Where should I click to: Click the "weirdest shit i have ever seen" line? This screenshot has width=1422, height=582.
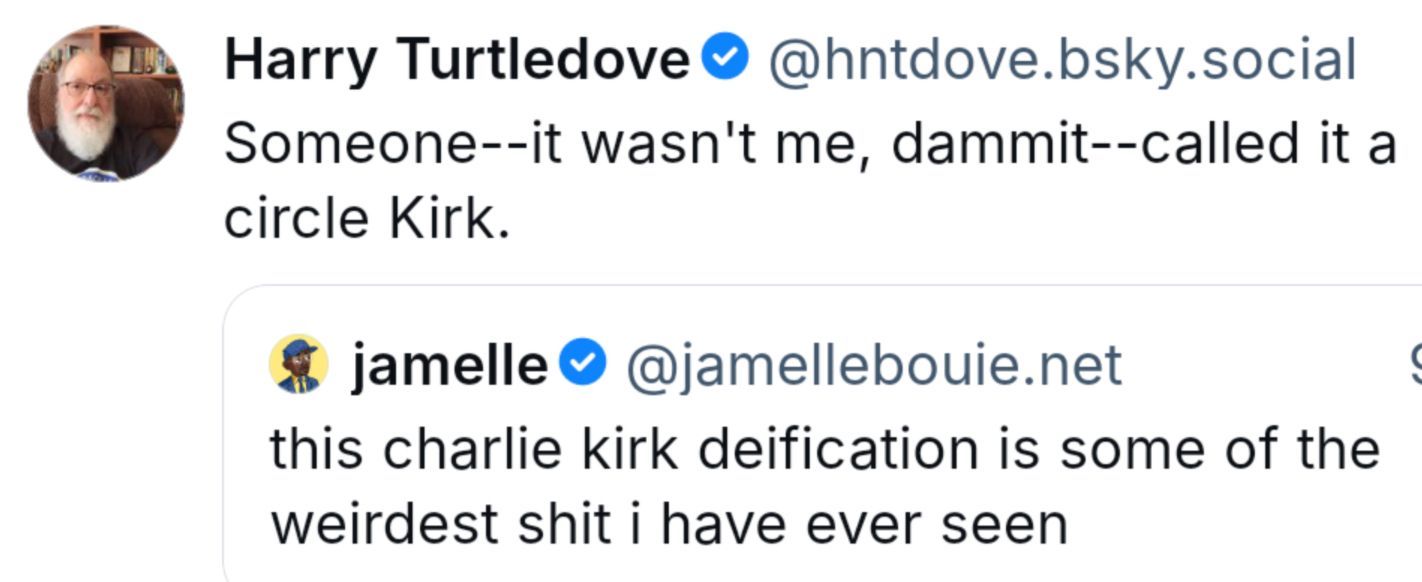tap(668, 523)
